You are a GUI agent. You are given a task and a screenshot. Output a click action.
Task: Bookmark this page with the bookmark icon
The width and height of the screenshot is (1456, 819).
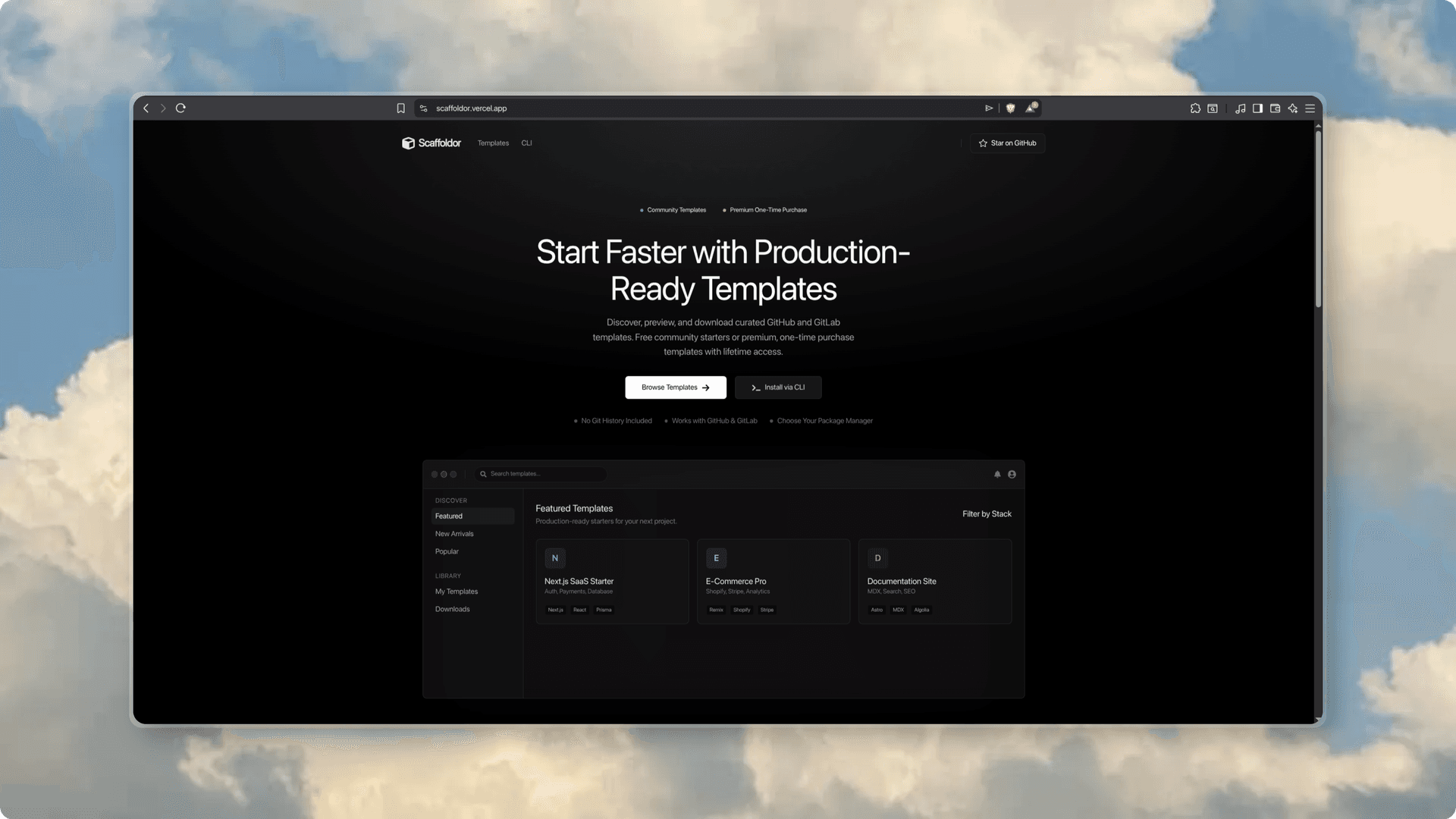(x=400, y=108)
